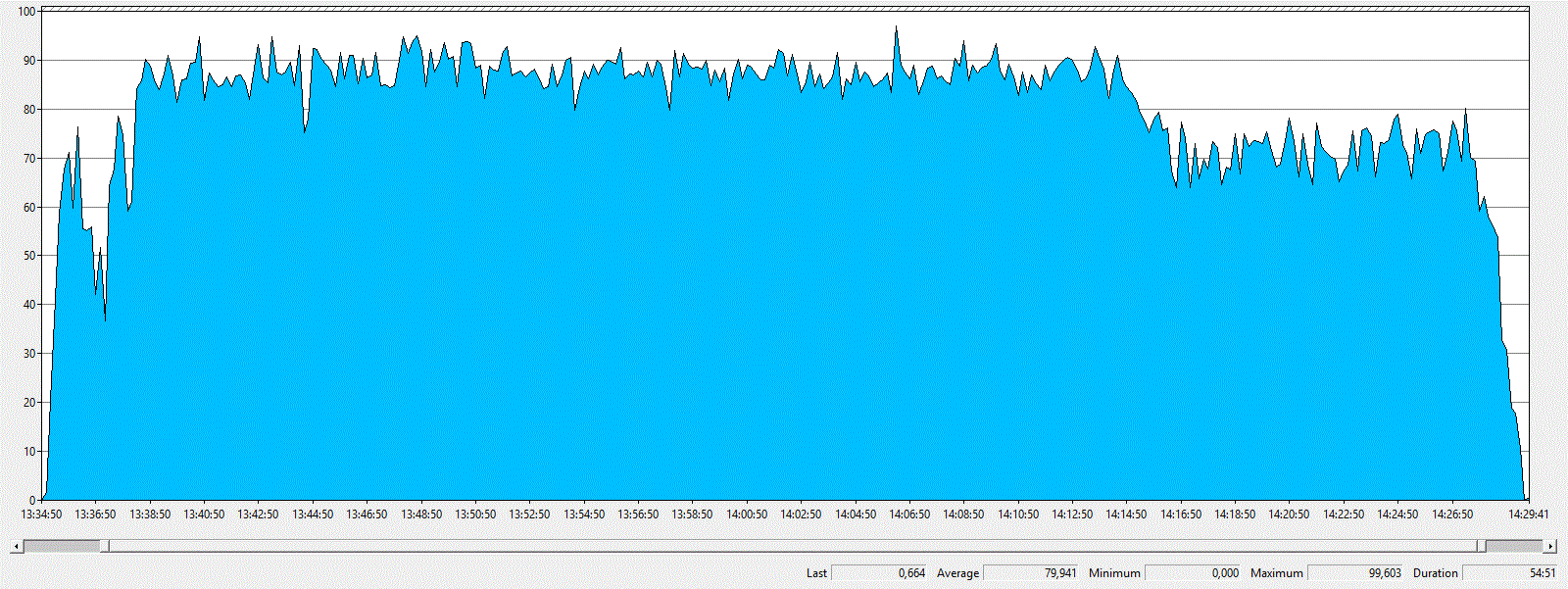Click the left arrow of the time range scrollbar
The height and width of the screenshot is (589, 1568).
point(15,546)
